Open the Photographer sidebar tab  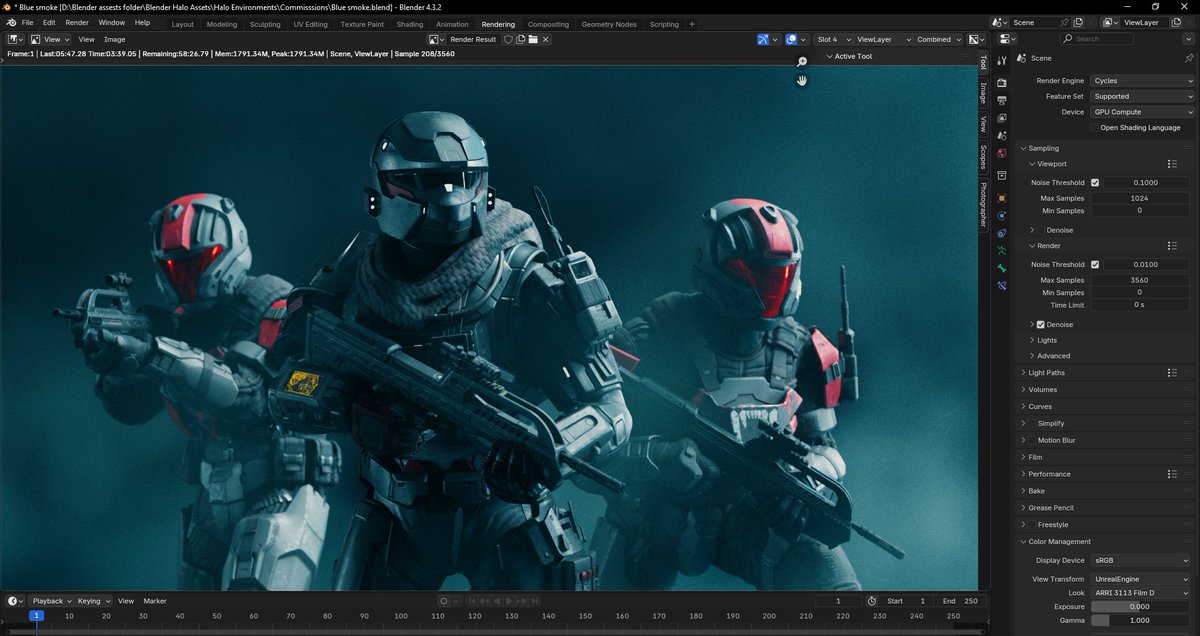tap(983, 204)
